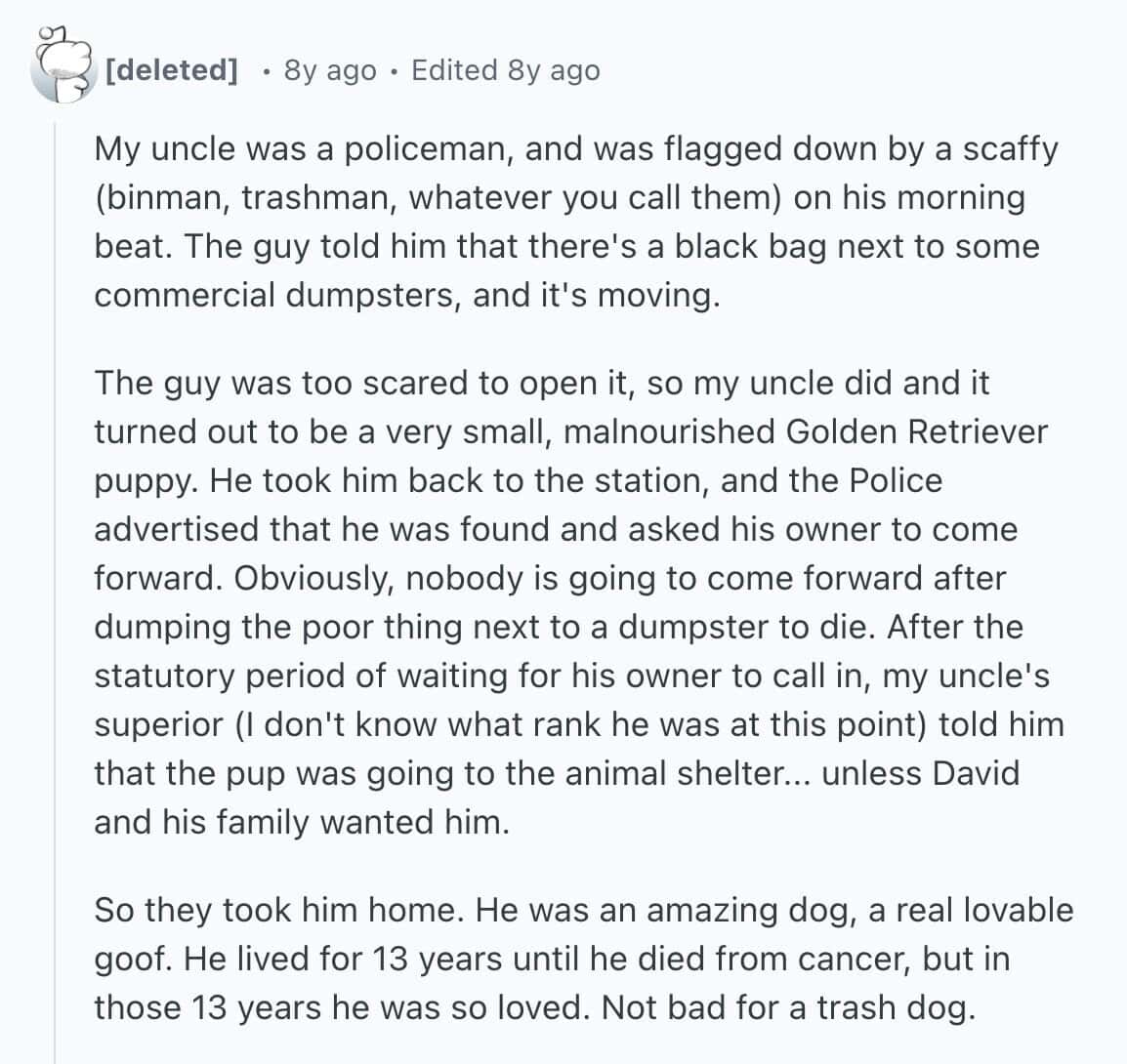Viewport: 1127px width, 1064px height.
Task: Click the paragraph starting "My uncle was a policeman"
Action: [566, 222]
